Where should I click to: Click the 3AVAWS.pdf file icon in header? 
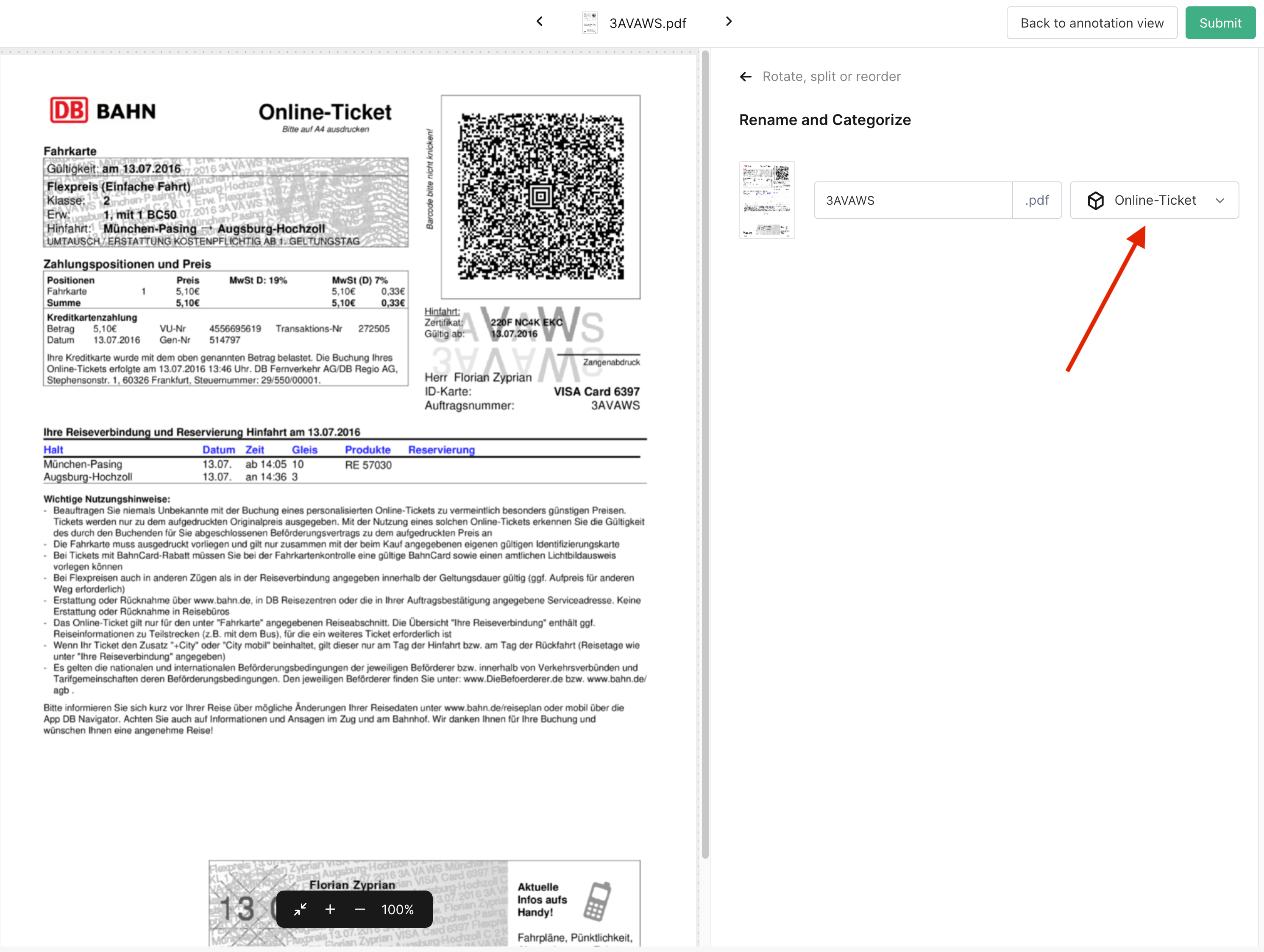(590, 23)
